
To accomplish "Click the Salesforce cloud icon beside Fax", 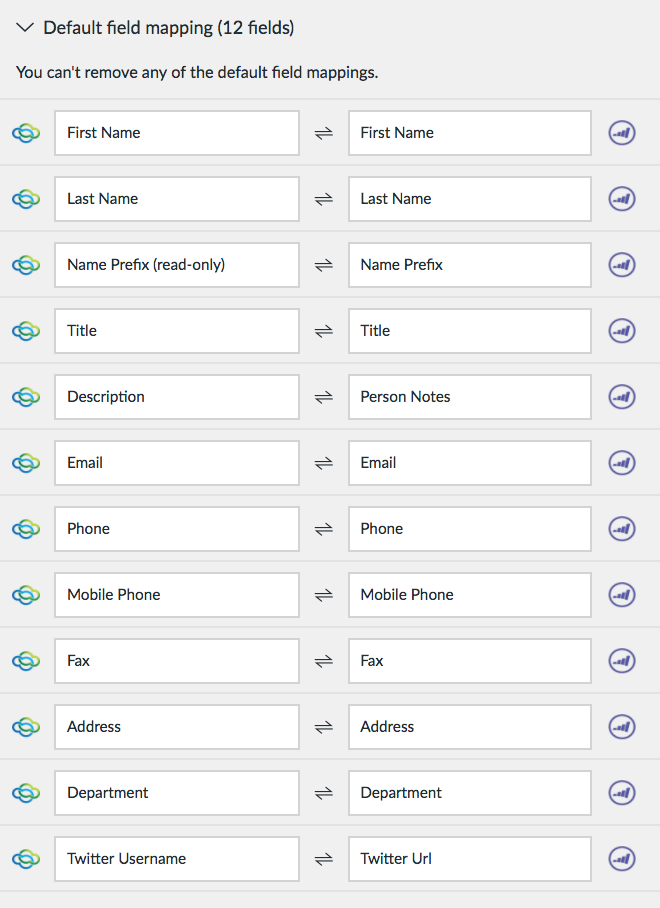I will pyautogui.click(x=26, y=661).
